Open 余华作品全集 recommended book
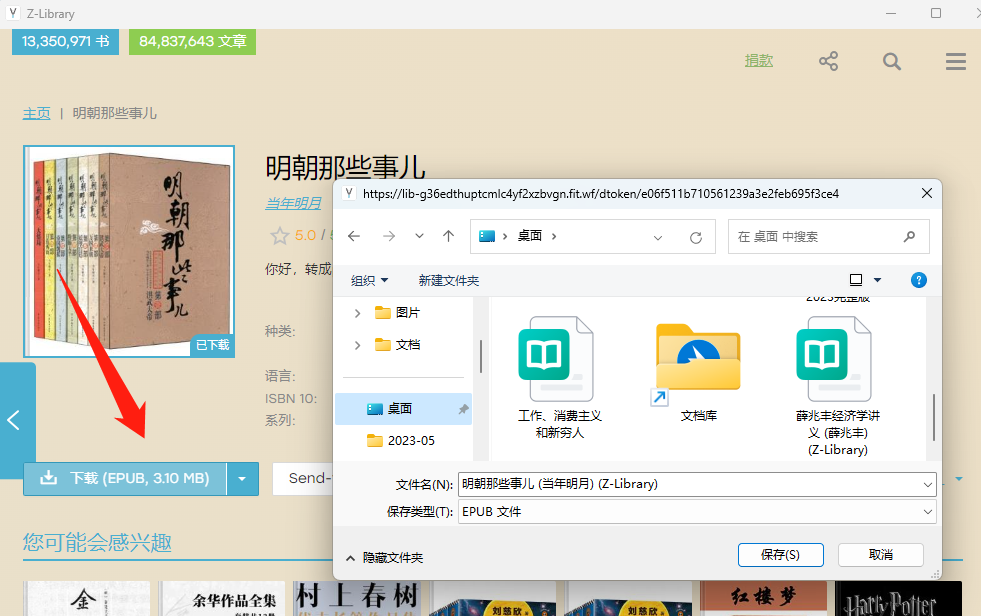The height and width of the screenshot is (616, 981). coord(221,598)
